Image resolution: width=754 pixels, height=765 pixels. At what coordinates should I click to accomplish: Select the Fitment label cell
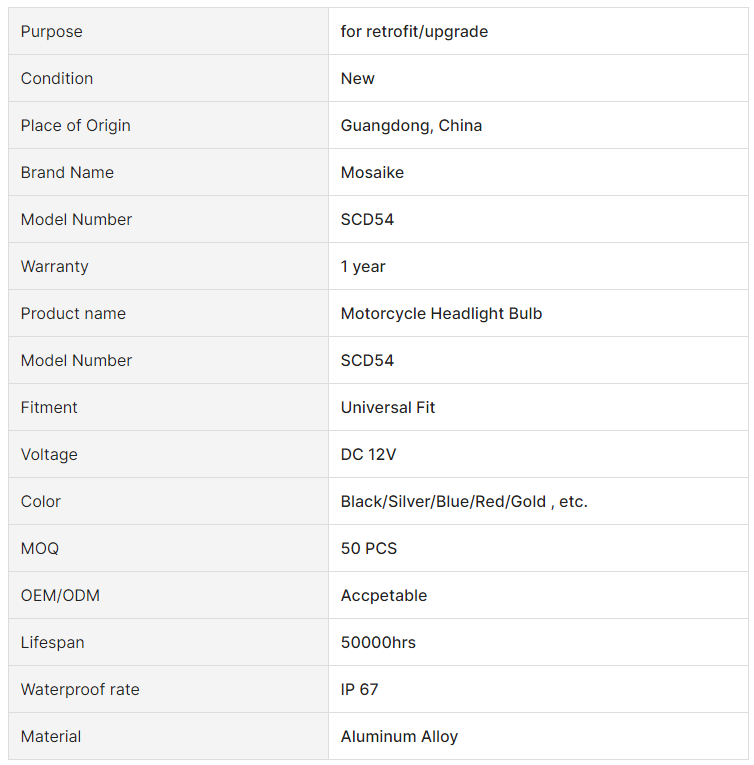pyautogui.click(x=168, y=407)
